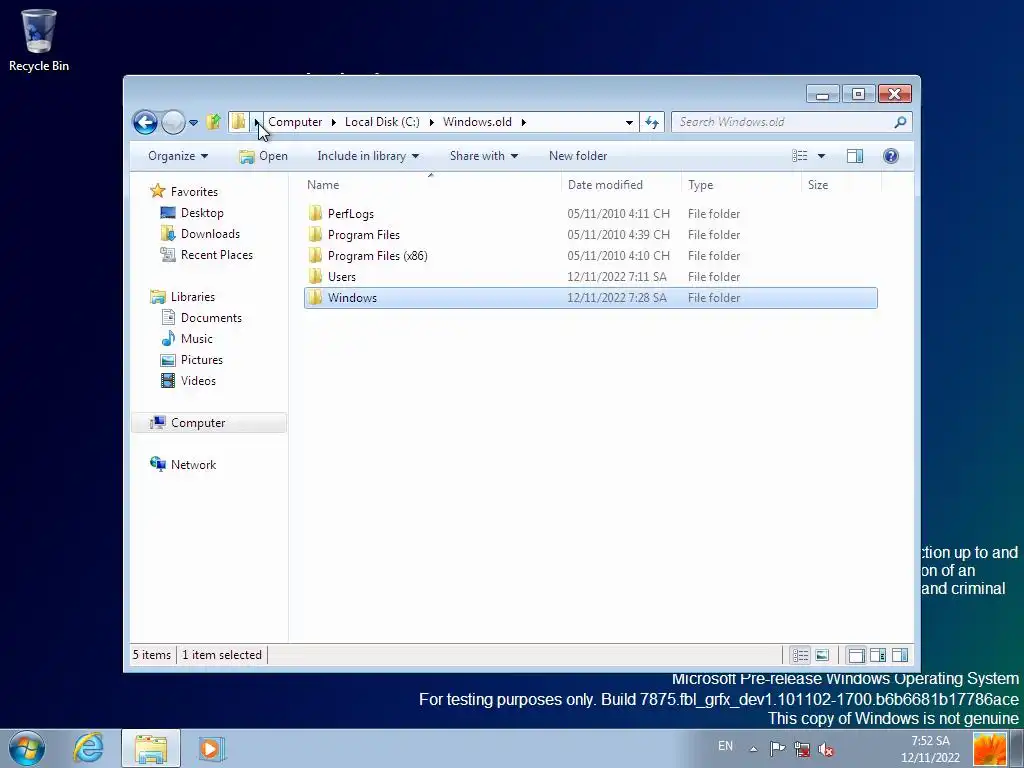Viewport: 1024px width, 768px height.
Task: Click the Windows.old breadcrumb segment
Action: point(477,122)
